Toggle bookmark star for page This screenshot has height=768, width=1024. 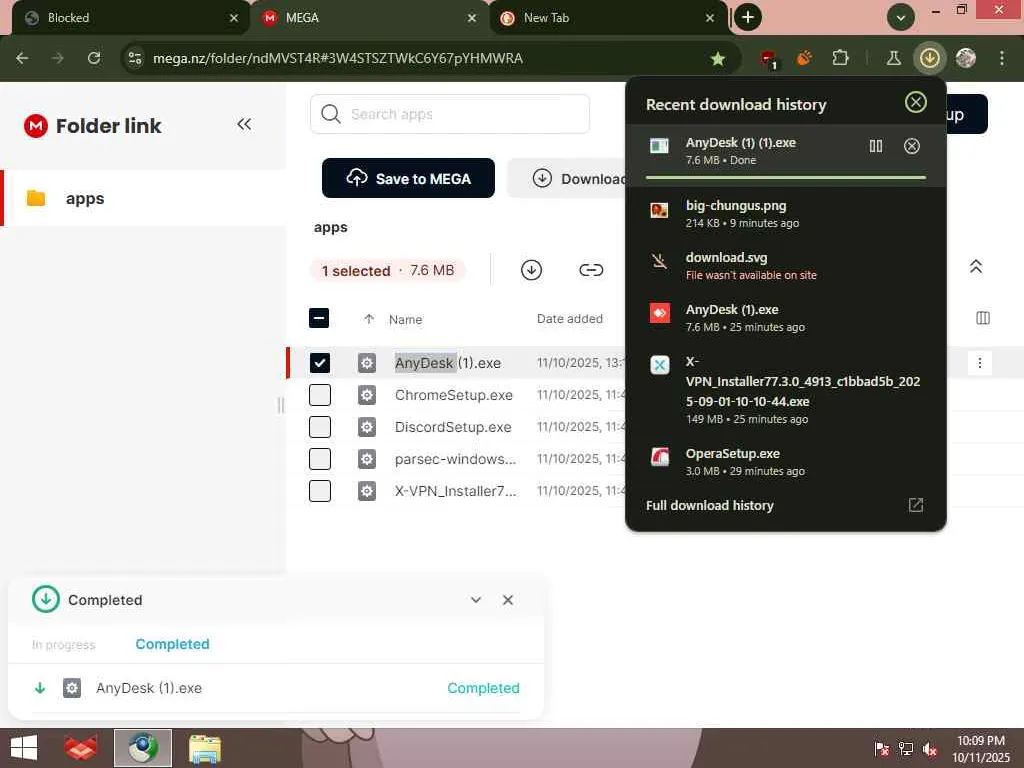(x=718, y=59)
